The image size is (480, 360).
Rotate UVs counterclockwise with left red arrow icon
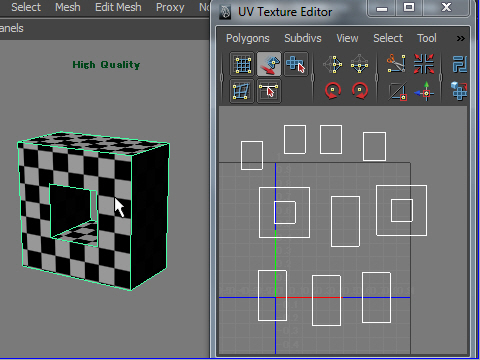click(333, 91)
